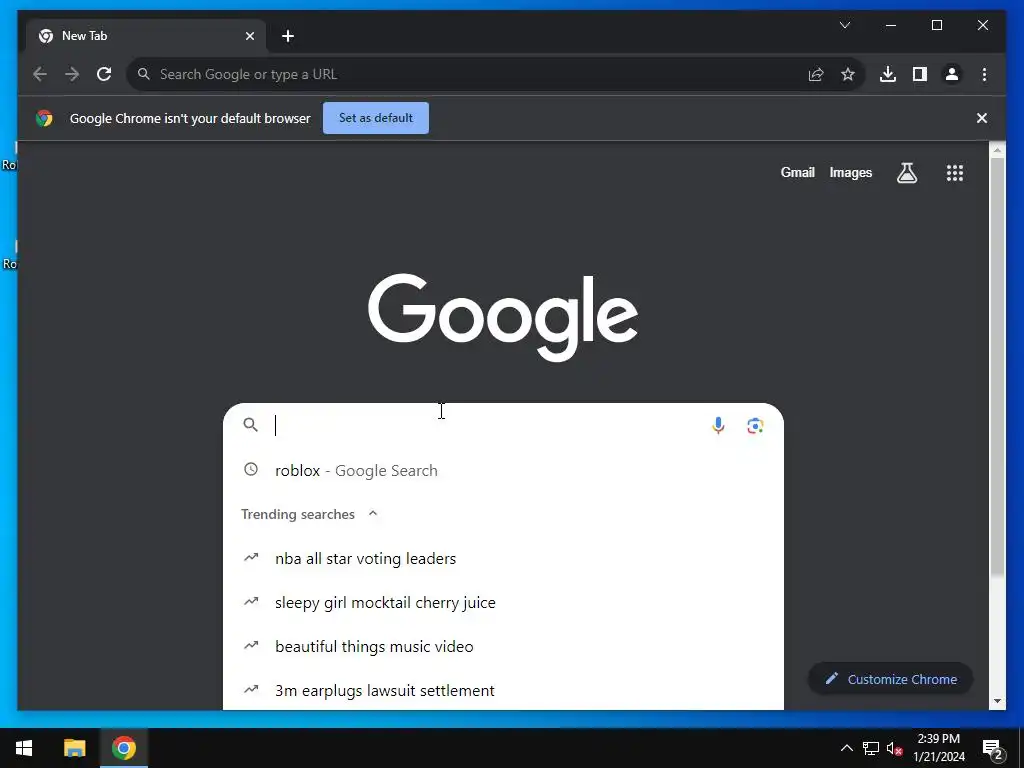The width and height of the screenshot is (1024, 768).
Task: Close the New Tab tab
Action: (249, 36)
